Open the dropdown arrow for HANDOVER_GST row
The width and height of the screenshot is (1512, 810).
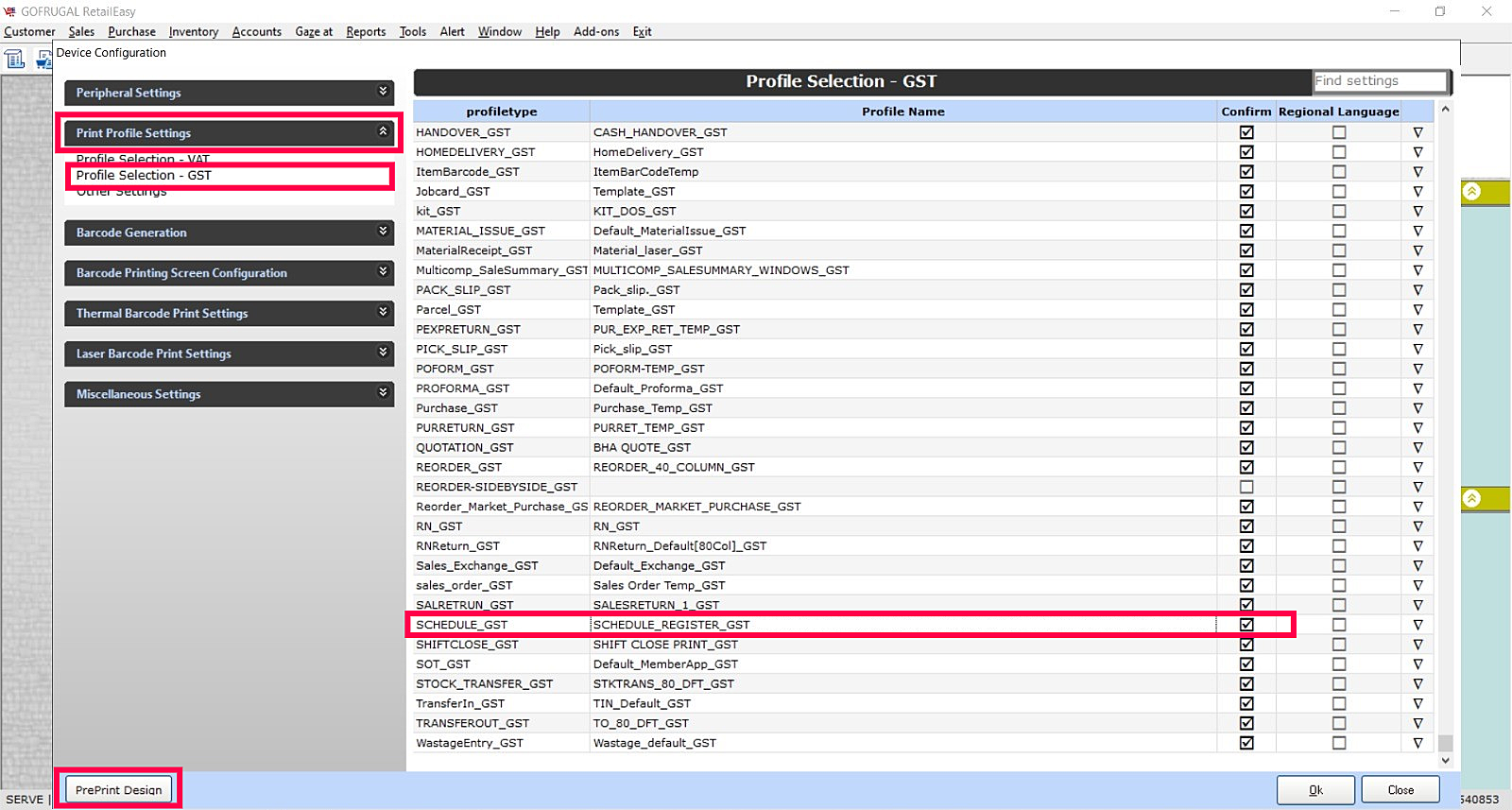coord(1417,132)
